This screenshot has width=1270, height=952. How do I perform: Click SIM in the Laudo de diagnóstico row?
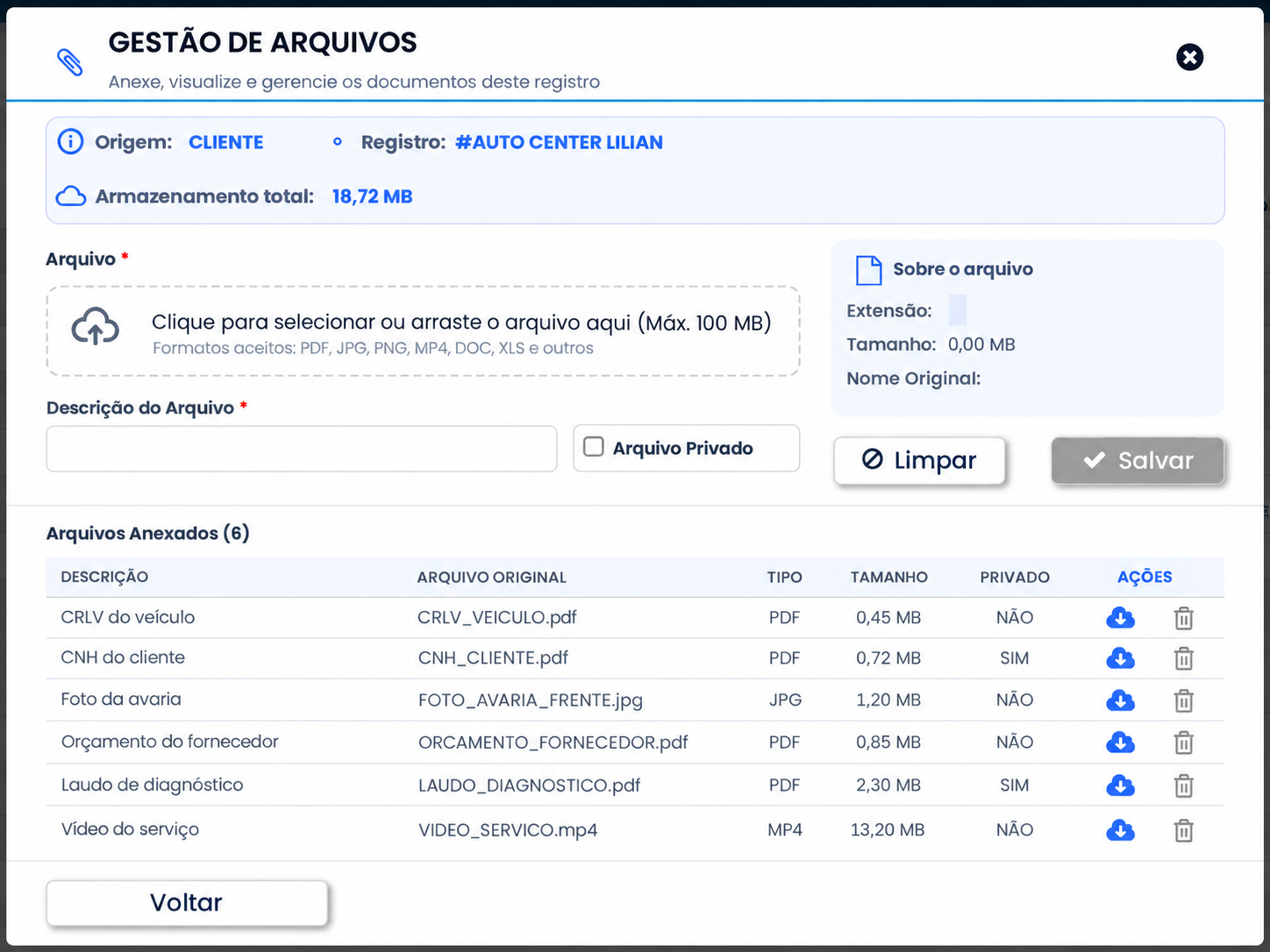[1015, 785]
